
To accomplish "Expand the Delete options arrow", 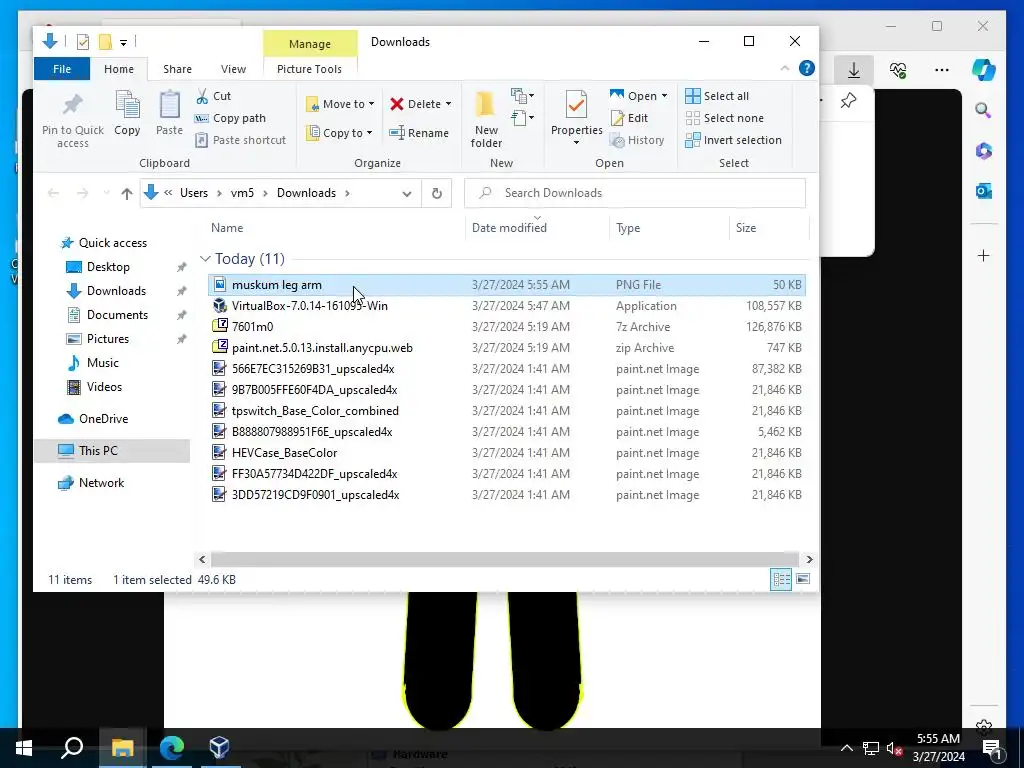I will (448, 104).
